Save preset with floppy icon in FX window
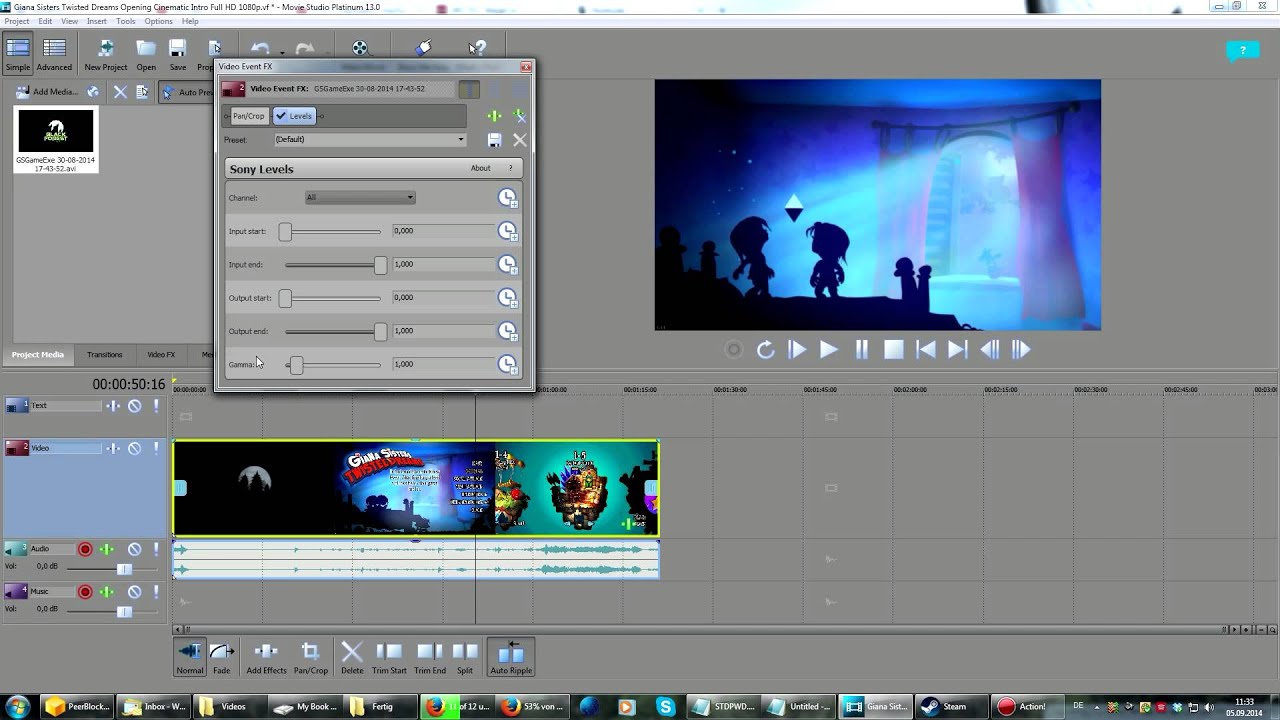This screenshot has height=720, width=1280. pyautogui.click(x=494, y=140)
